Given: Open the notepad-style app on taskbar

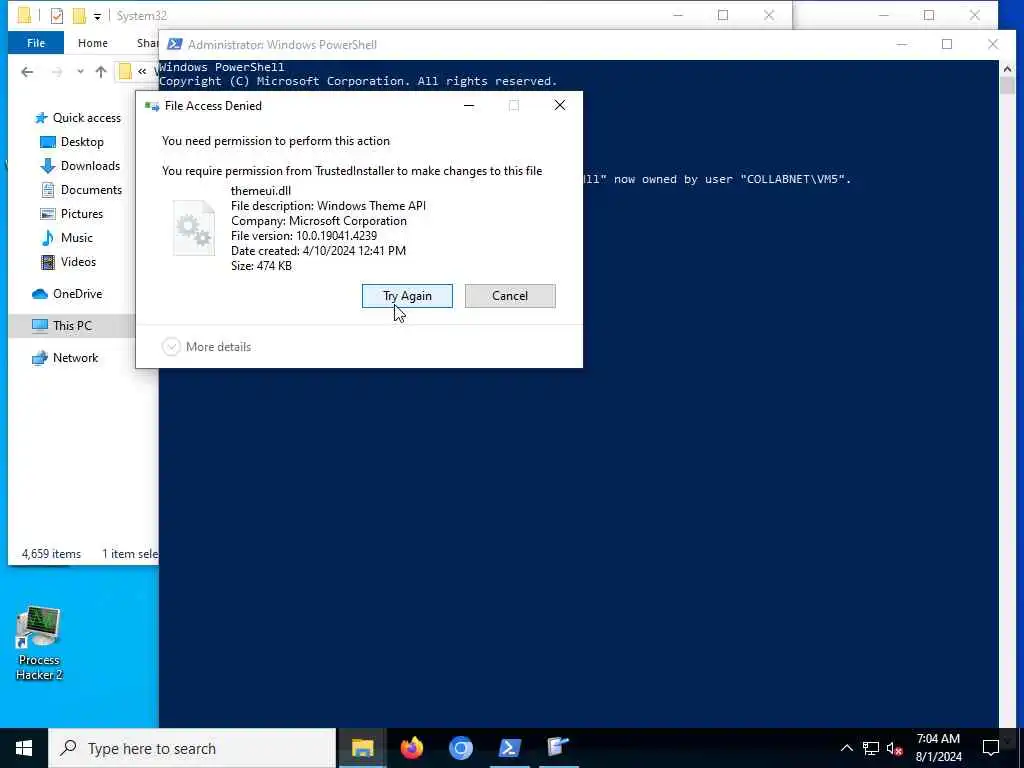Looking at the screenshot, I should click(x=558, y=748).
